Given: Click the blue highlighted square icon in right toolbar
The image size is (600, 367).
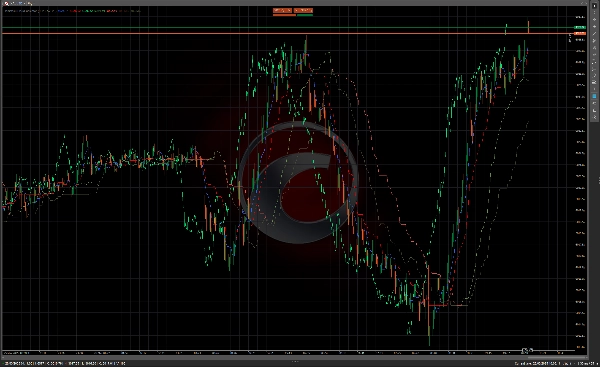Looking at the screenshot, I should [x=594, y=96].
